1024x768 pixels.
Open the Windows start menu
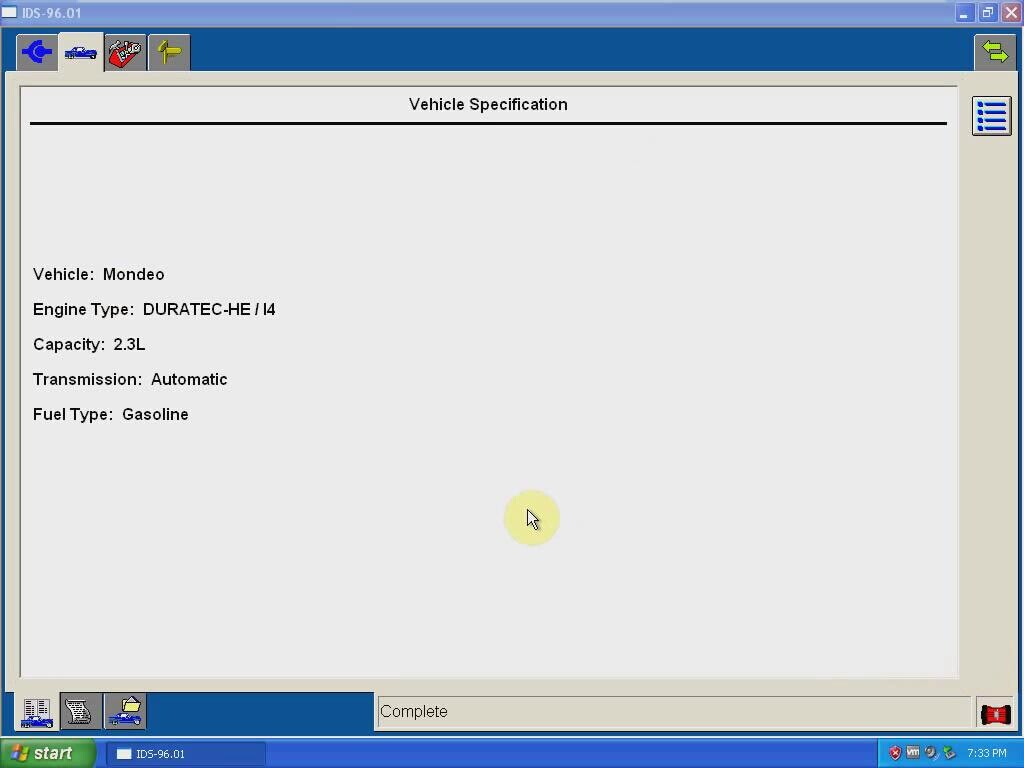[x=48, y=753]
